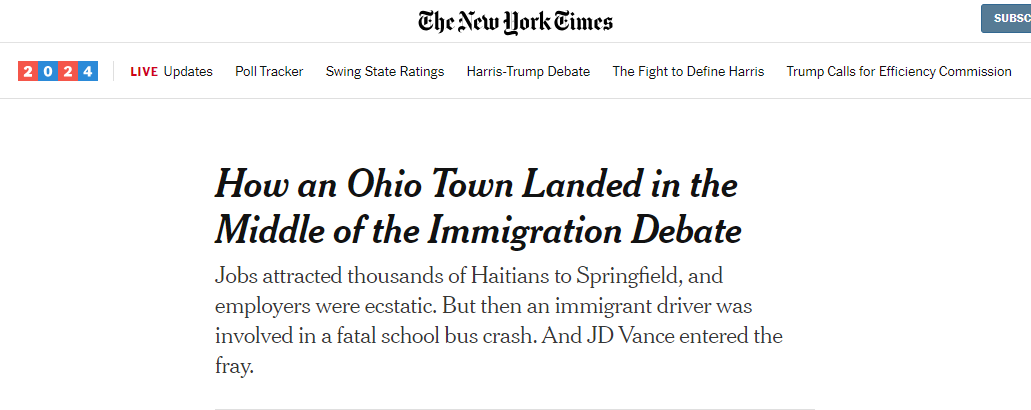Open the Poll Tracker nav item
Screen dimensions: 1031x410
point(269,71)
